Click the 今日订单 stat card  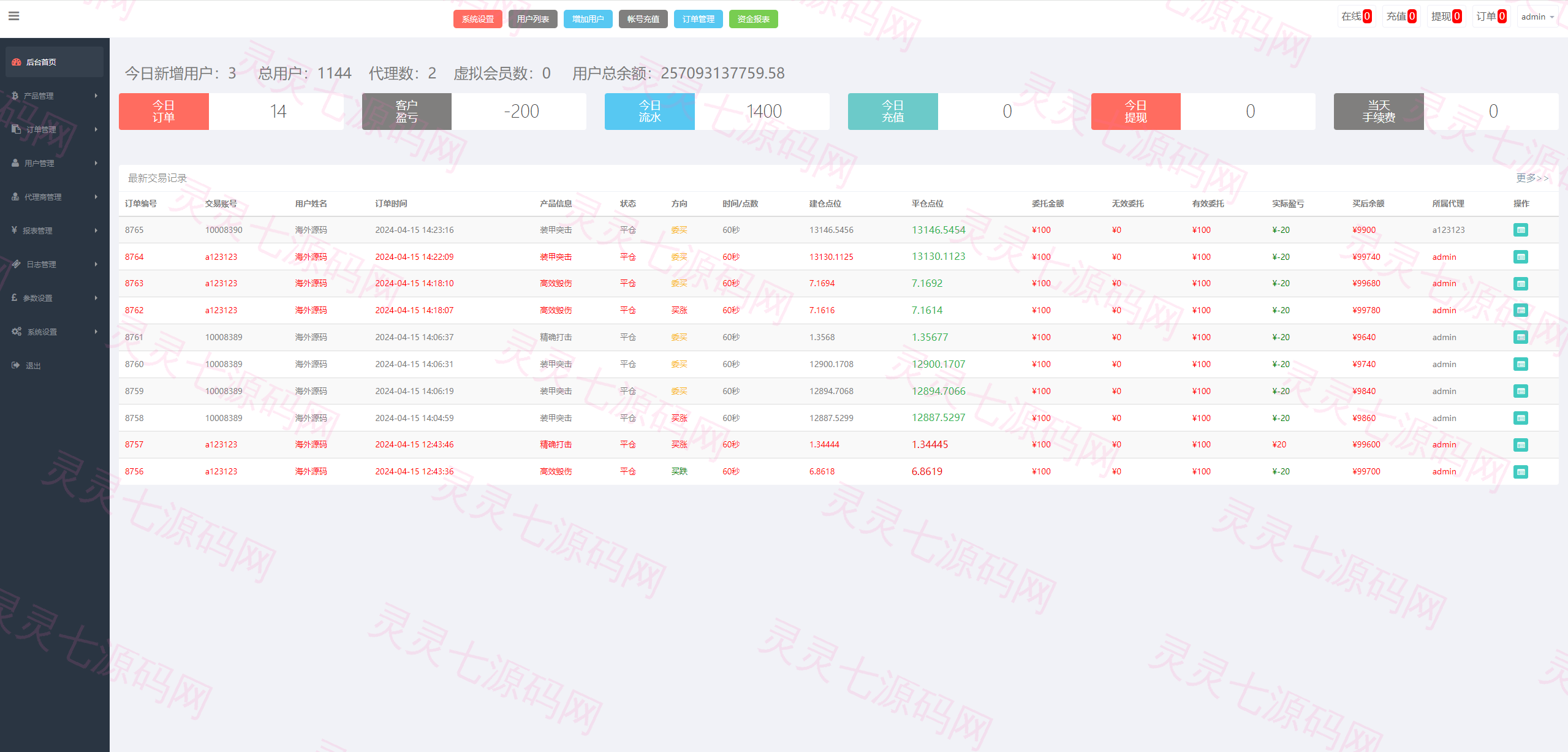pyautogui.click(x=231, y=112)
